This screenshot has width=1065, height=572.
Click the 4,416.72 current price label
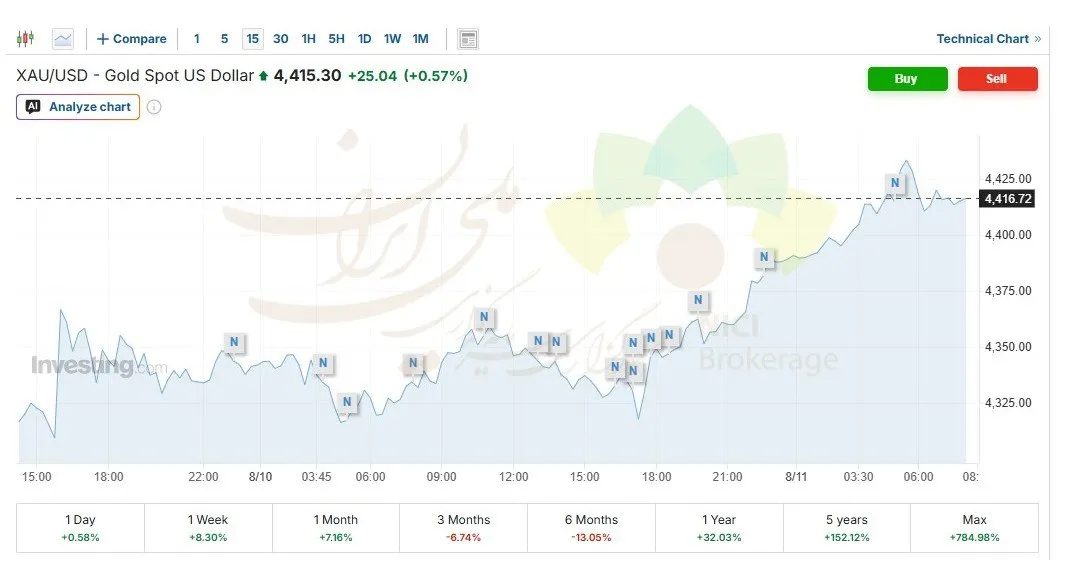coord(1008,198)
